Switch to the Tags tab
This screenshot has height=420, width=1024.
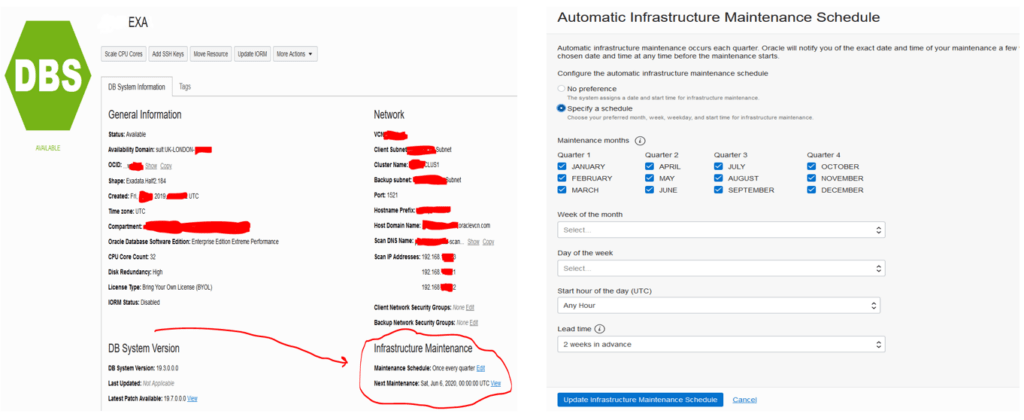[x=185, y=86]
